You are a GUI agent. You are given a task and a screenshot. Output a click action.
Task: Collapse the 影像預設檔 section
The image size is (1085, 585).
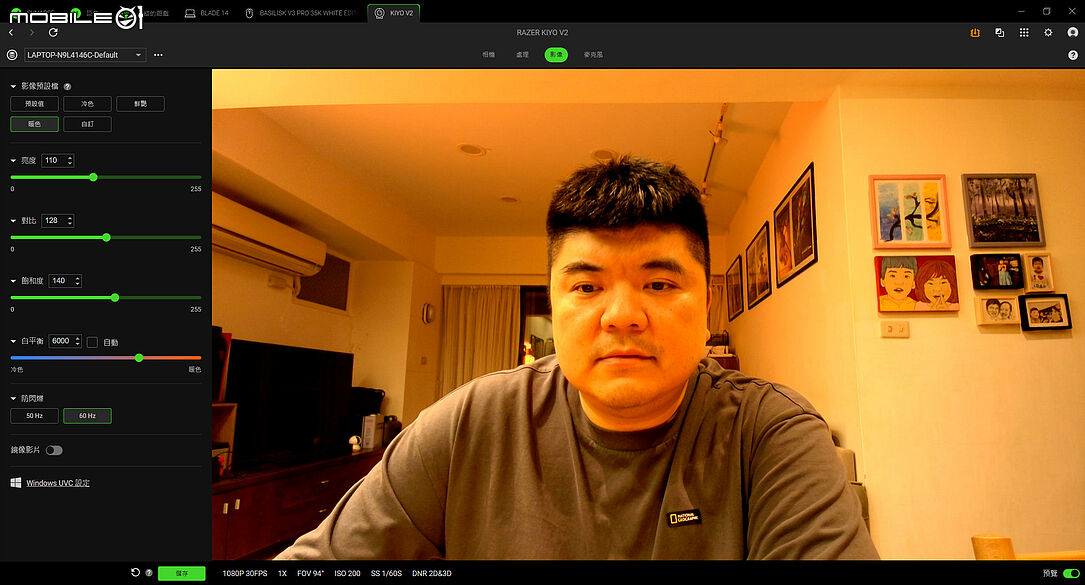click(x=13, y=87)
